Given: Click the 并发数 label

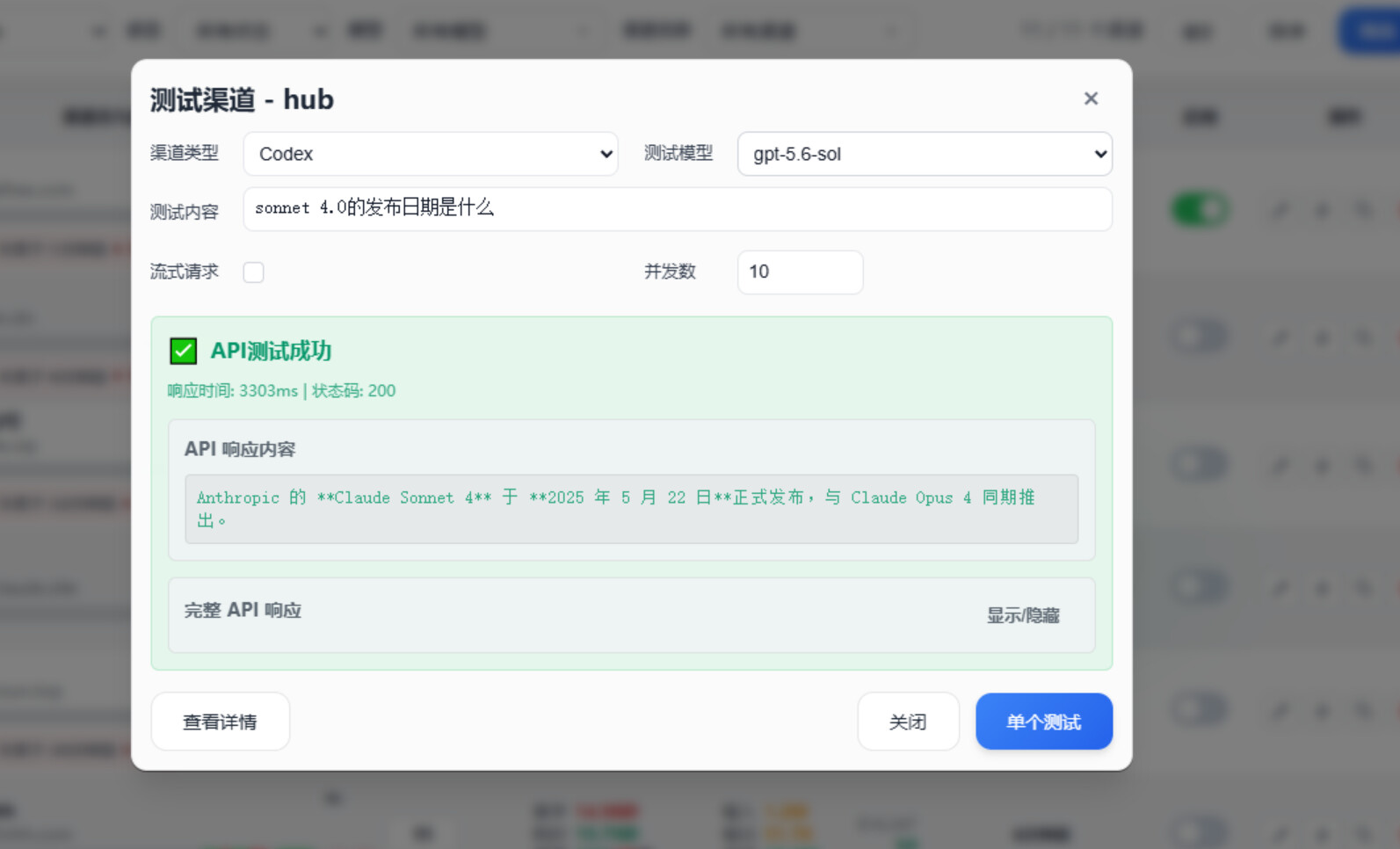Looking at the screenshot, I should click(x=670, y=272).
